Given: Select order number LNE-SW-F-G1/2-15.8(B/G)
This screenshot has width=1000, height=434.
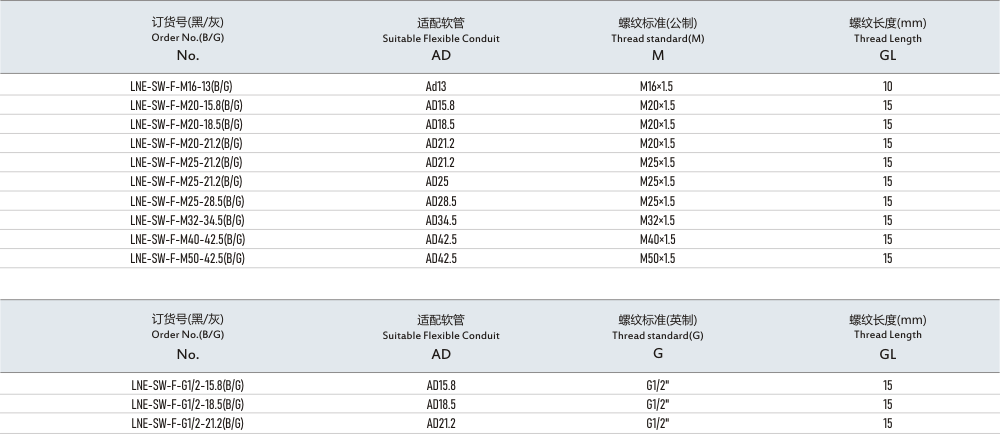Looking at the screenshot, I should 187,385.
